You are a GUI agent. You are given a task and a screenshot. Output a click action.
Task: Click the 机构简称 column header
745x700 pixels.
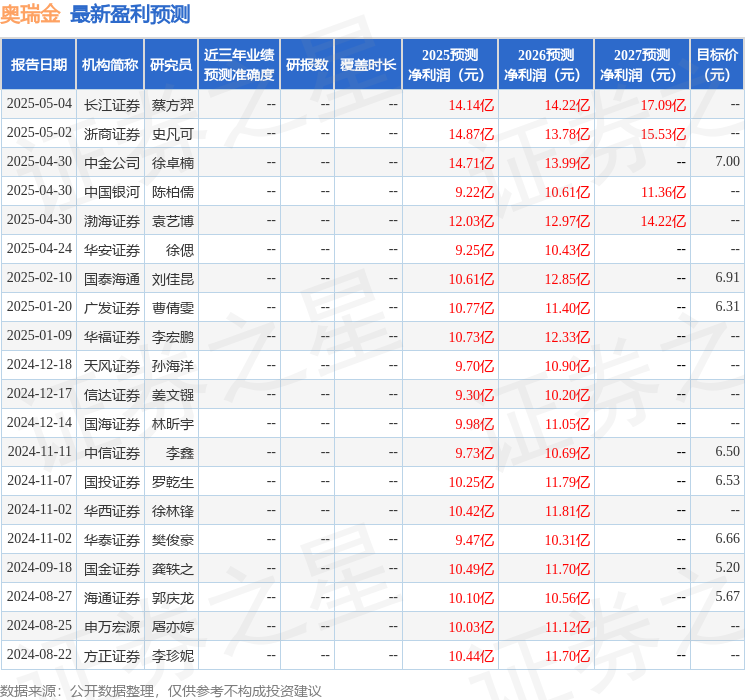(110, 65)
